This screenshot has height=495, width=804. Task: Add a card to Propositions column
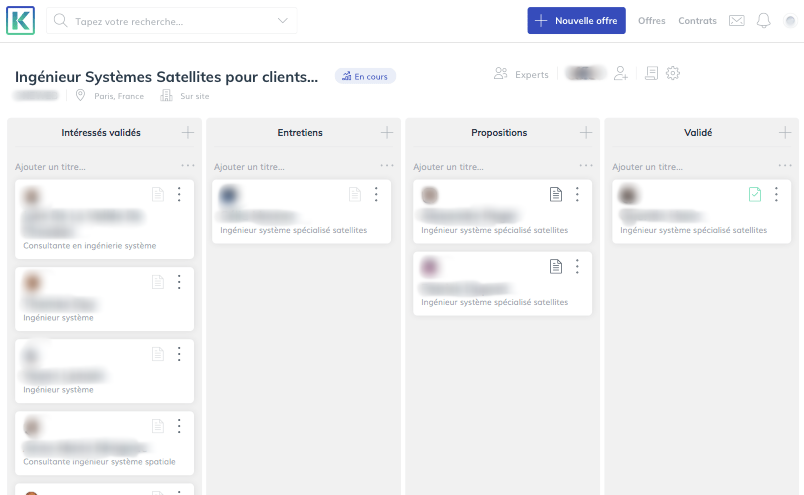(586, 132)
